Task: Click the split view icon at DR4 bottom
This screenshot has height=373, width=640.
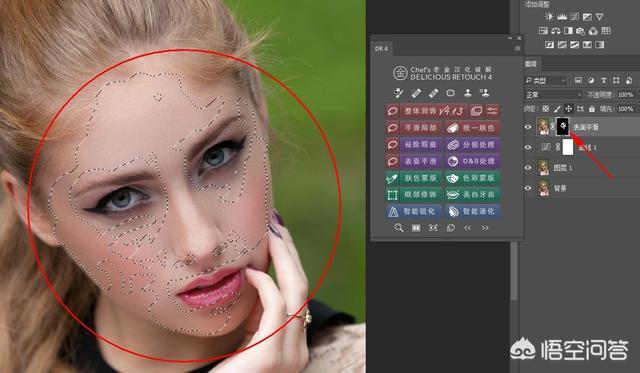Action: click(416, 228)
